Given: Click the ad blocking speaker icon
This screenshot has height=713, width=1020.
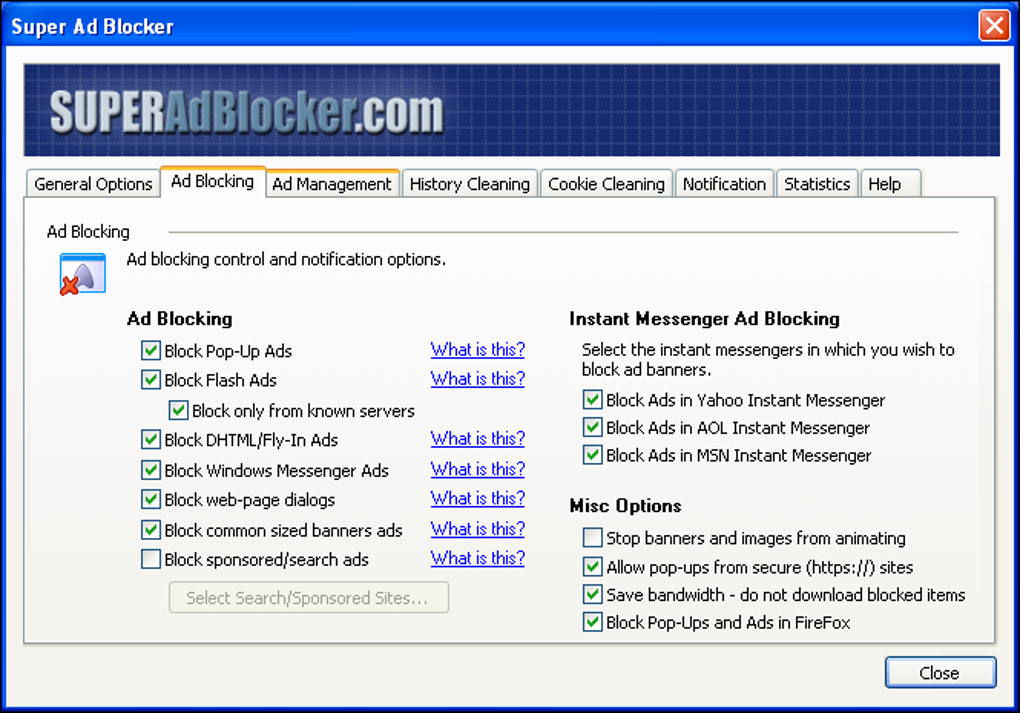Looking at the screenshot, I should (83, 274).
